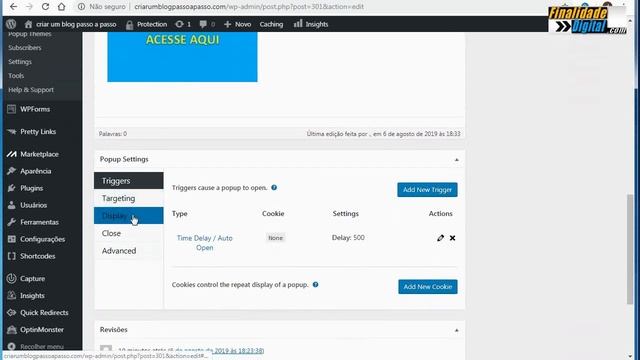Click the 'Delay: 500' settings text
This screenshot has width=640, height=360.
tap(348, 238)
